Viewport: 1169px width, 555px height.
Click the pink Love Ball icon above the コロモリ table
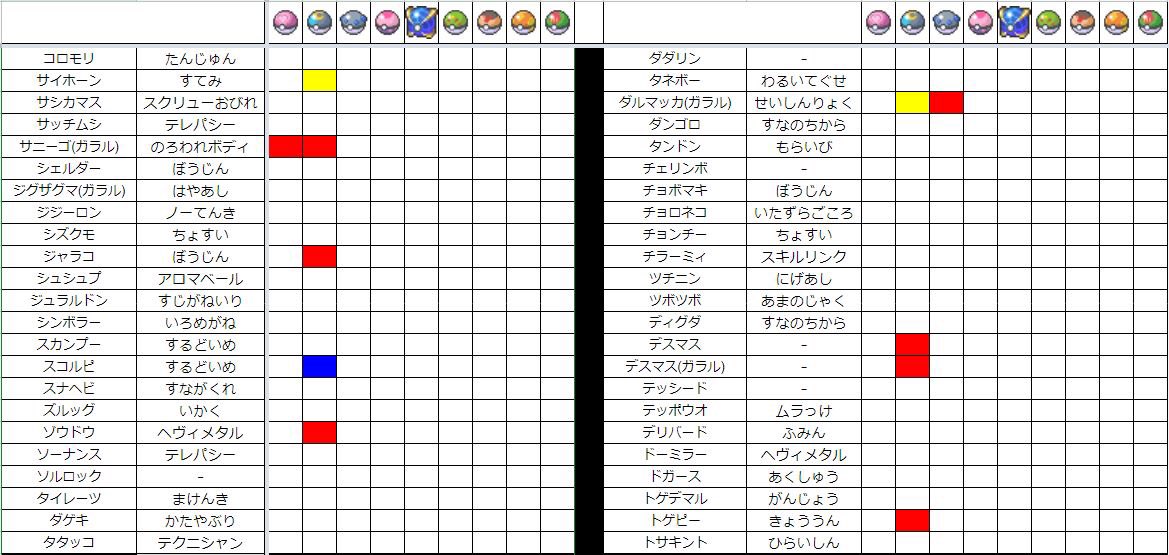pos(286,23)
